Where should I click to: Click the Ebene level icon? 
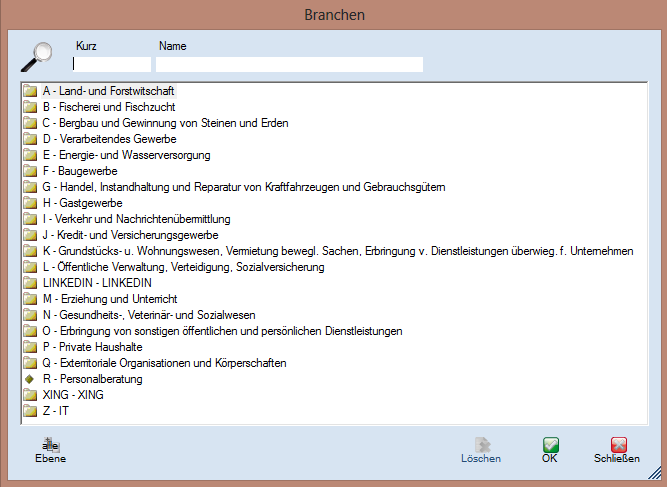tap(50, 444)
